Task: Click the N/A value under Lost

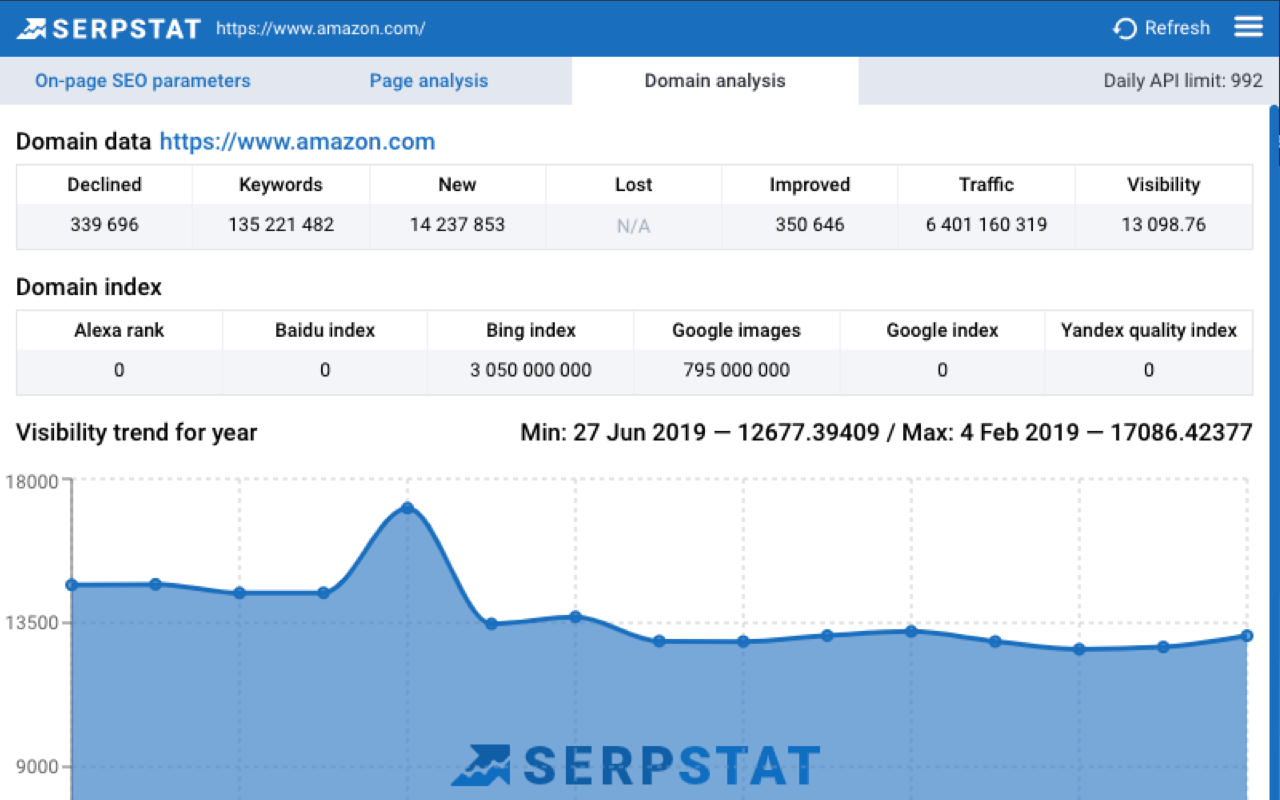Action: tap(633, 225)
